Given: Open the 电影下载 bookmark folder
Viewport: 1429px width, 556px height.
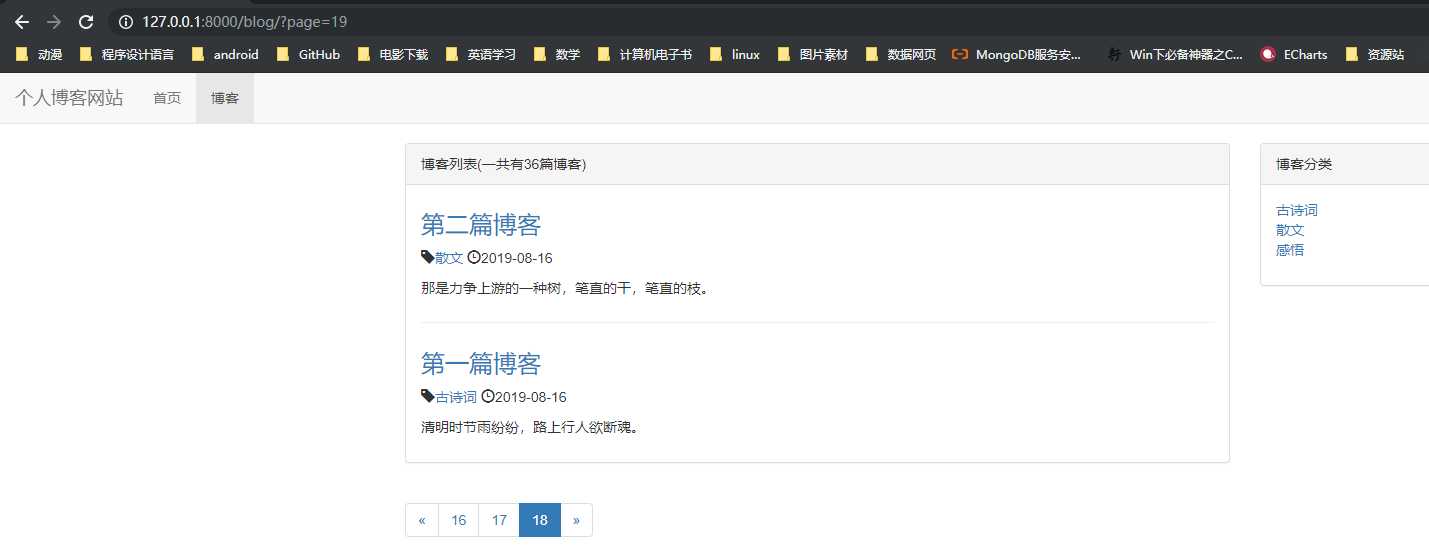Looking at the screenshot, I should pos(392,55).
